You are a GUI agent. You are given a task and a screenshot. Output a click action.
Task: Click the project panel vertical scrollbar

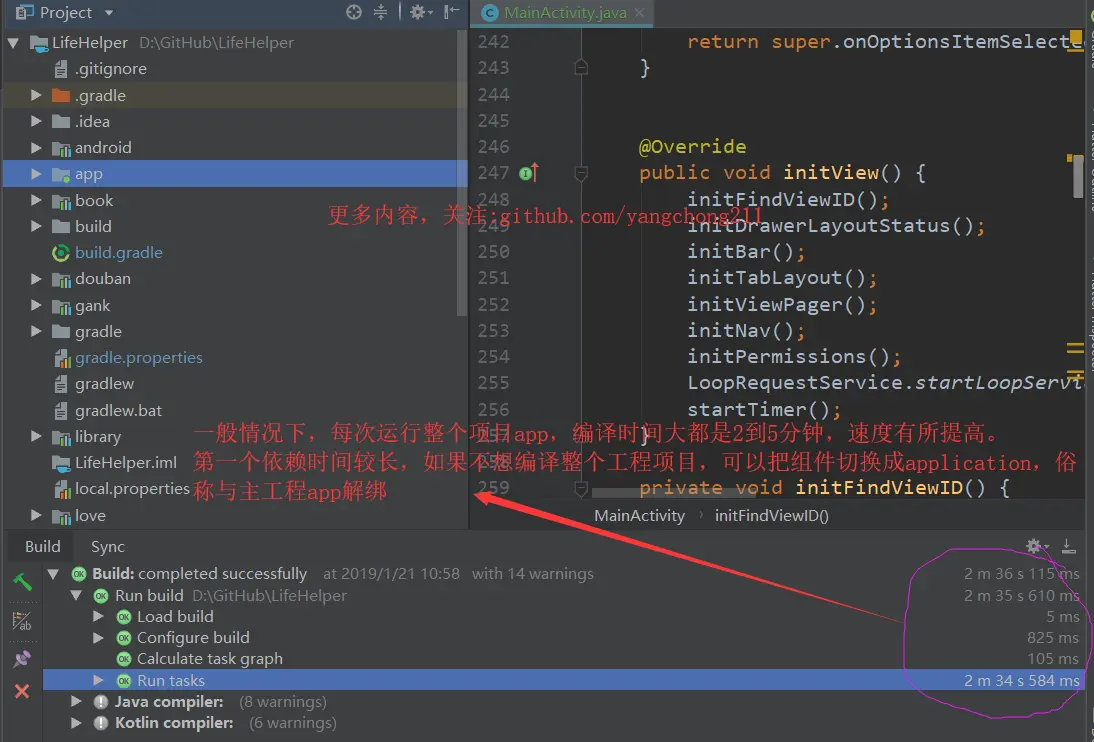(x=461, y=173)
